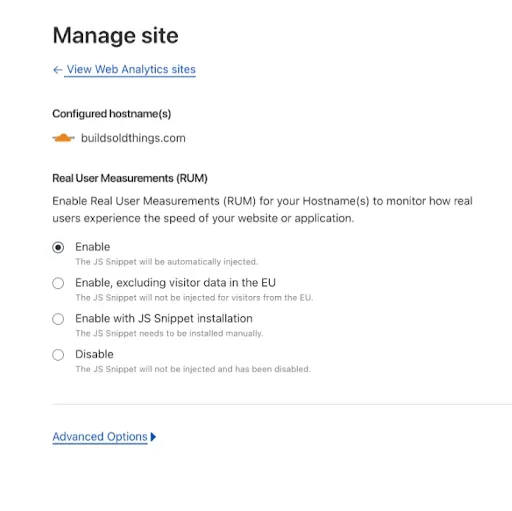Select the Enable radio button
Image resolution: width=512 pixels, height=511 pixels.
[58, 247]
